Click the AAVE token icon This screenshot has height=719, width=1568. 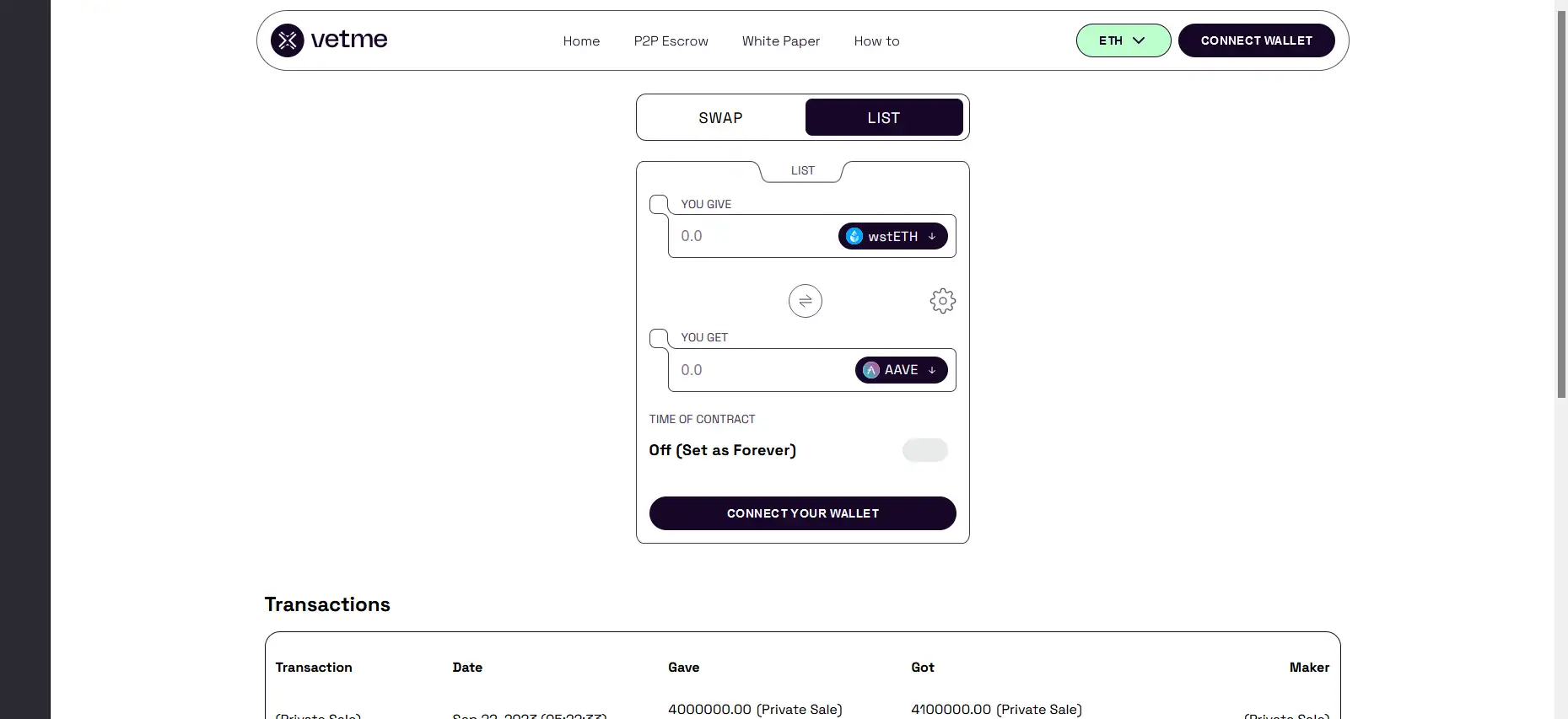tap(871, 370)
